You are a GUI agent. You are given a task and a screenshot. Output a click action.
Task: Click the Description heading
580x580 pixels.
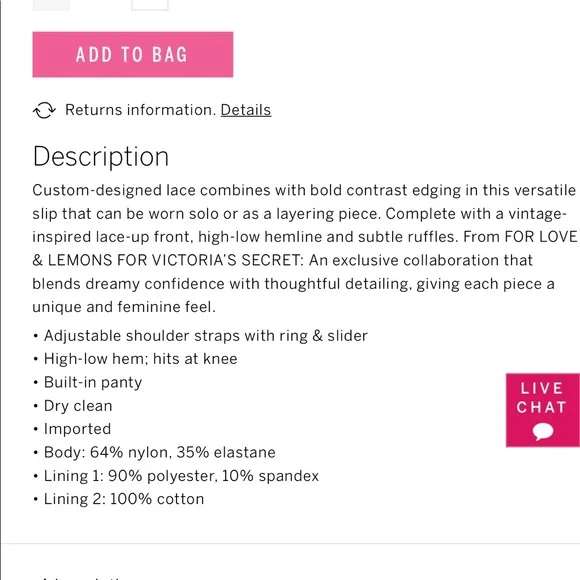pyautogui.click(x=101, y=157)
